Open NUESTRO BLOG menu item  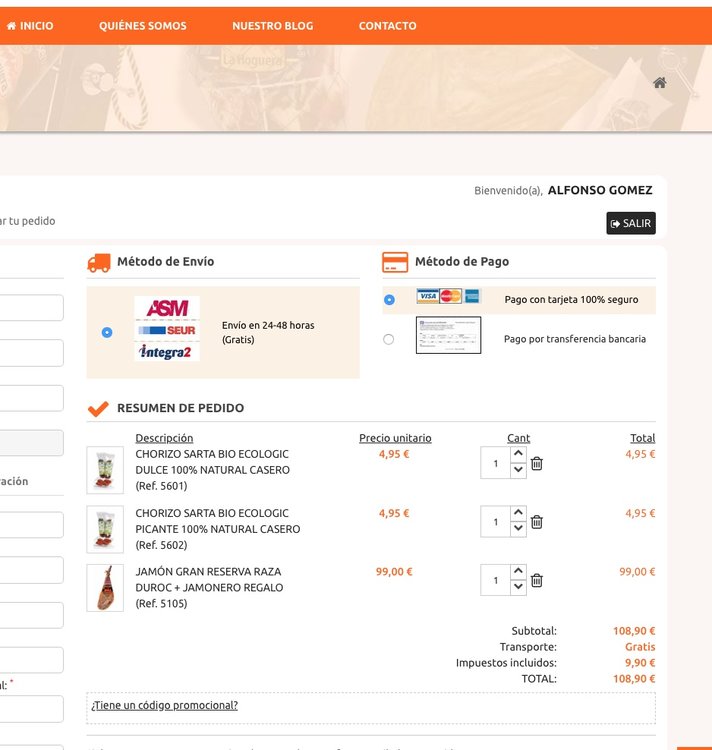(x=273, y=26)
